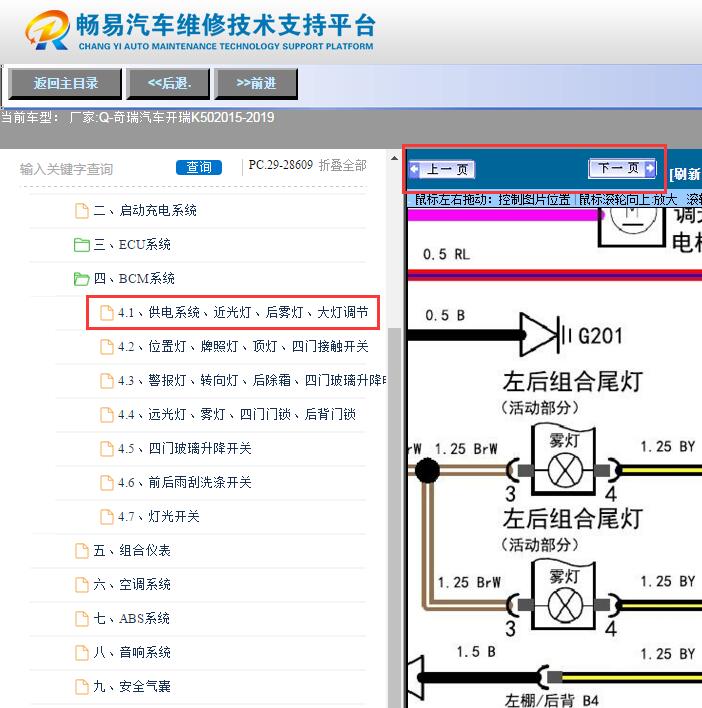Screen dimensions: 702x708
Task: Open 八、音响系统 tree item
Action: [132, 652]
